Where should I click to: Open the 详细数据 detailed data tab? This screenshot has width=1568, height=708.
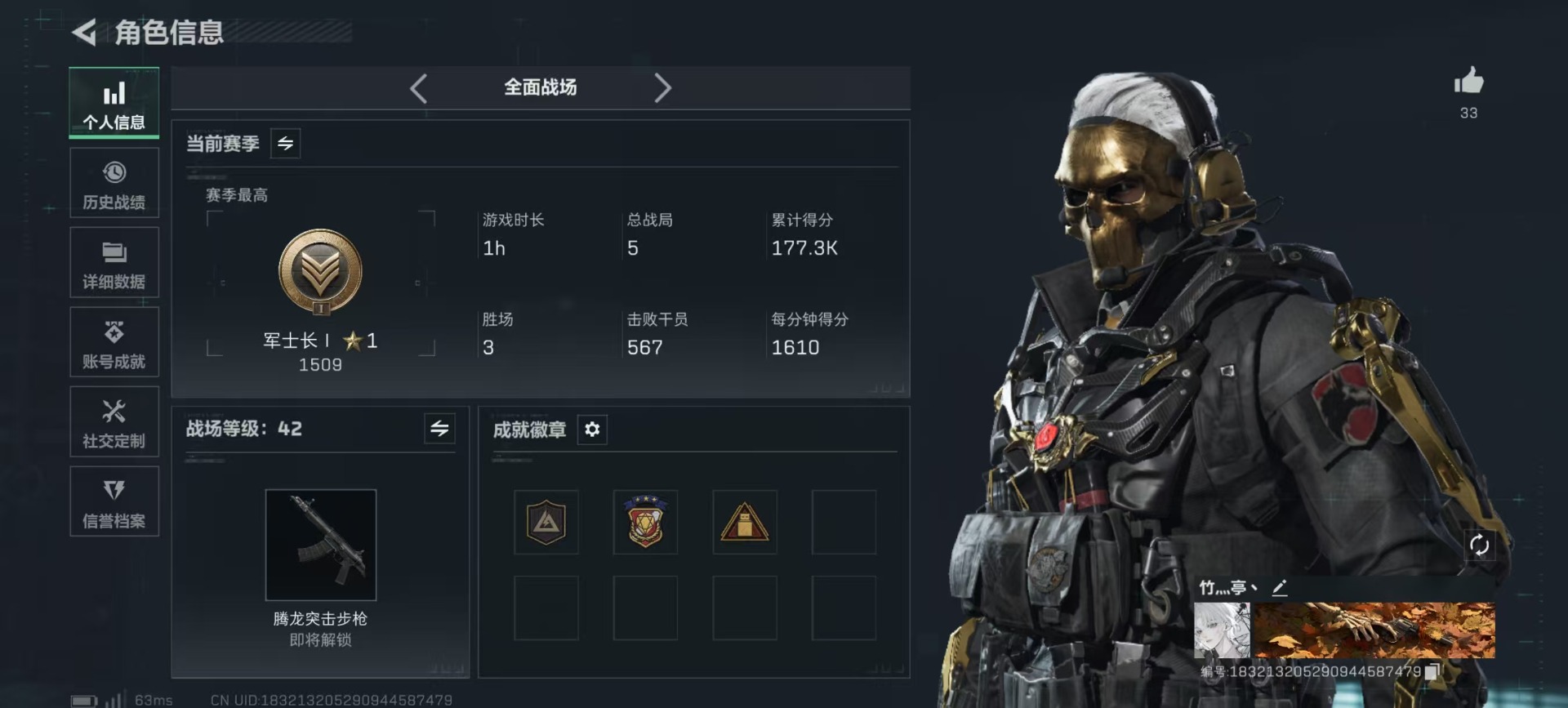pos(114,263)
